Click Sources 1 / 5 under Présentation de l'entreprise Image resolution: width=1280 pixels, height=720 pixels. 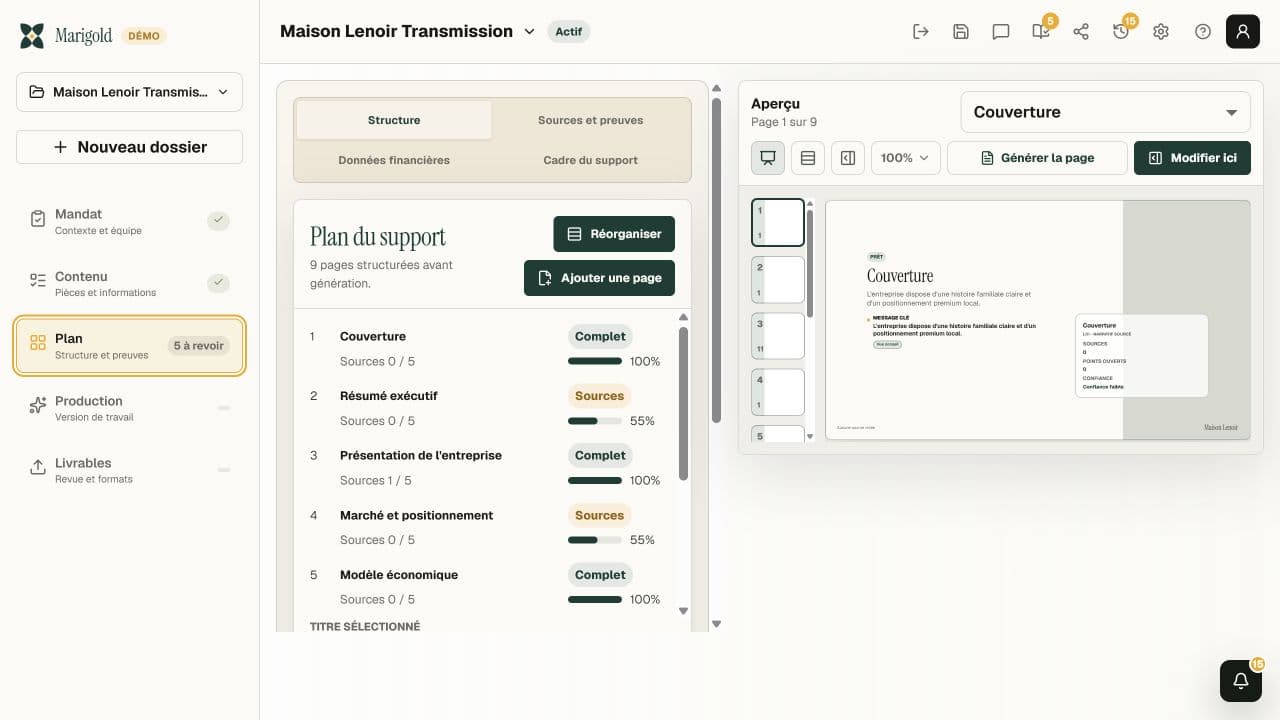point(376,480)
